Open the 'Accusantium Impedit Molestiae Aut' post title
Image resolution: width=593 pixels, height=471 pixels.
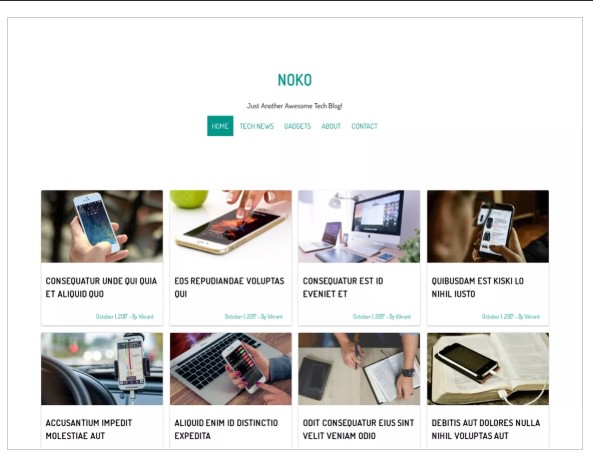(89, 429)
